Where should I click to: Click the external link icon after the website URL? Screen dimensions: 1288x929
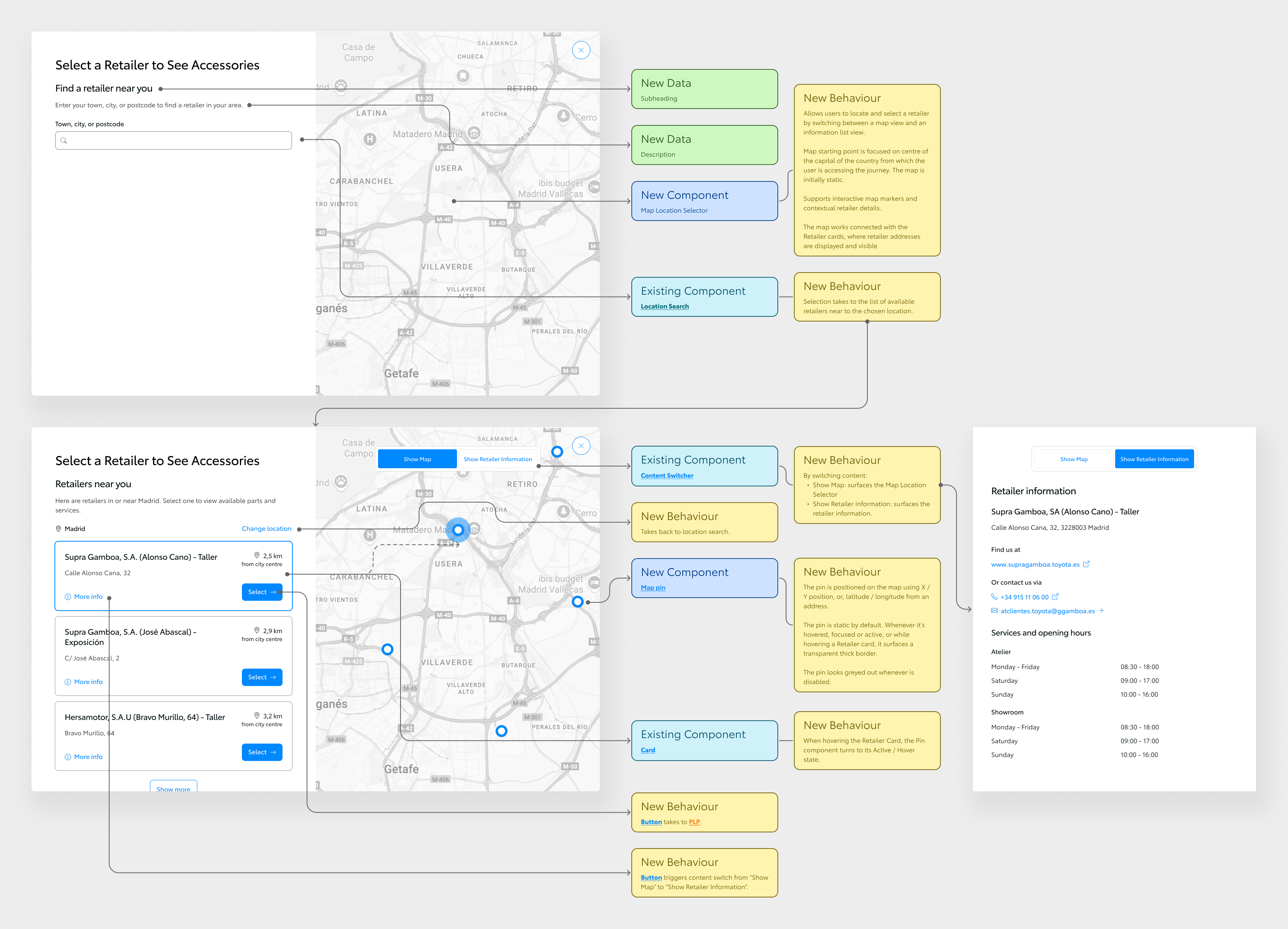[x=1086, y=565]
